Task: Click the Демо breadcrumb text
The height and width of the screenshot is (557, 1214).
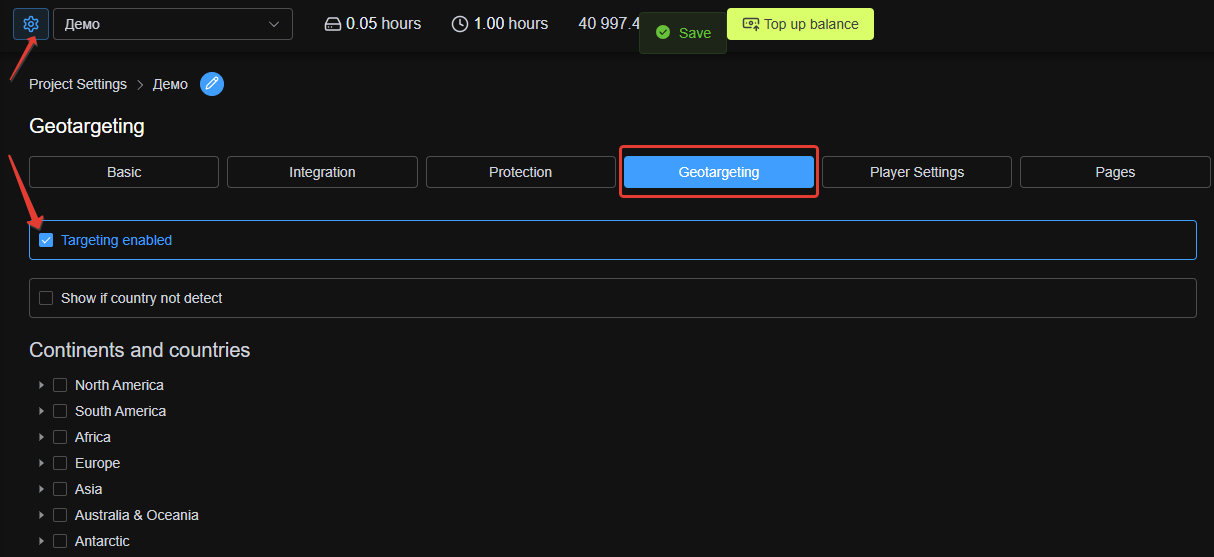Action: click(x=170, y=84)
